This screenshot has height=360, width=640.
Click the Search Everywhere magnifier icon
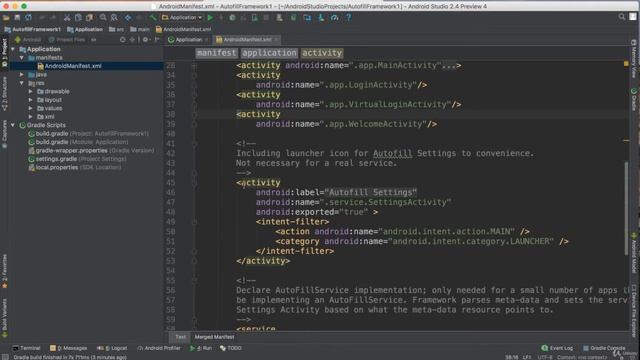pos(622,17)
